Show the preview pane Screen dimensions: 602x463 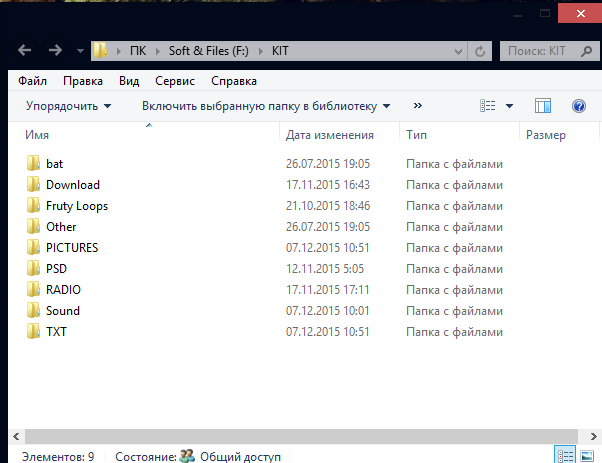[544, 106]
